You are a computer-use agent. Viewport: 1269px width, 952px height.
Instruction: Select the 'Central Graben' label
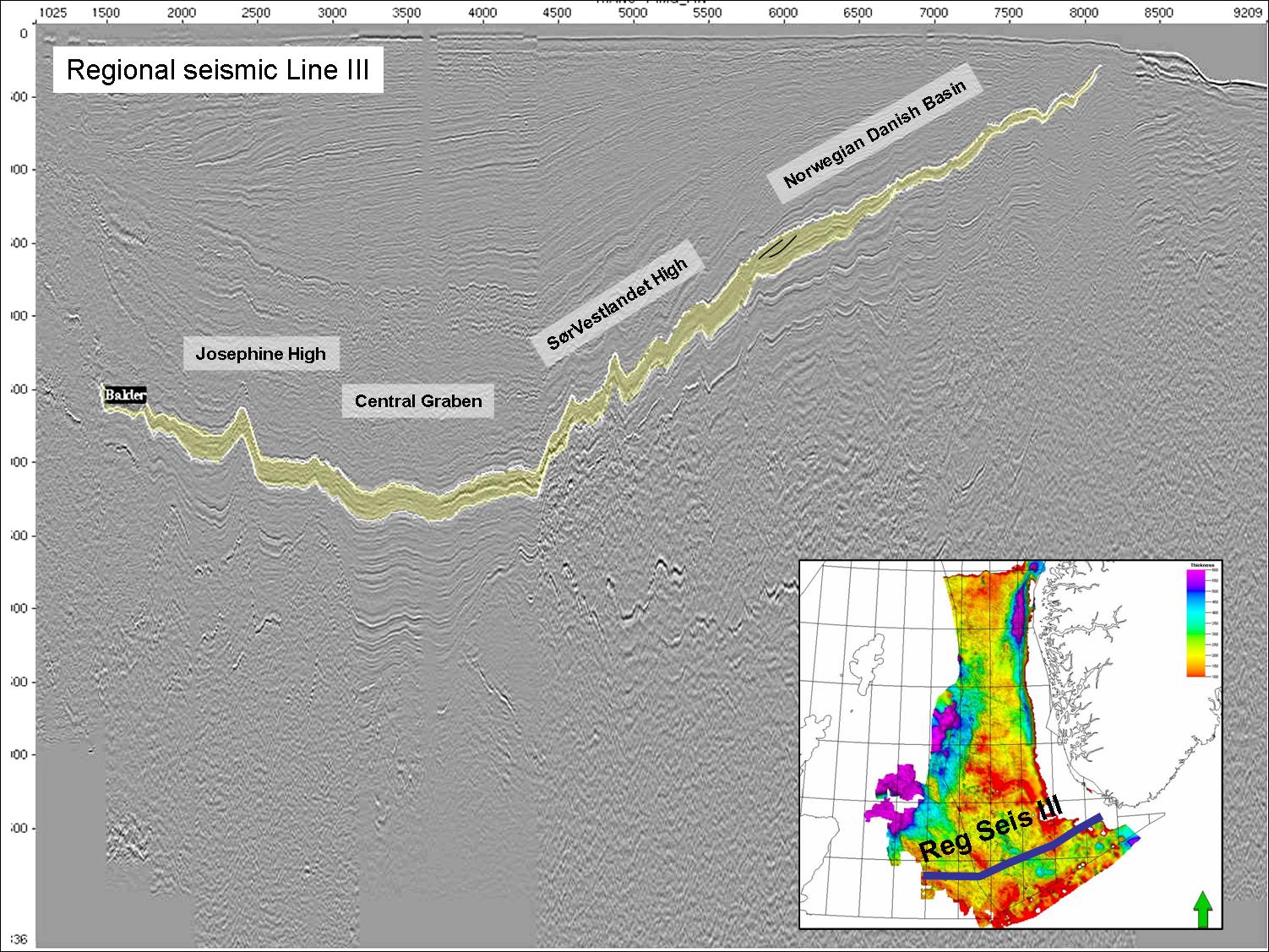(x=418, y=401)
